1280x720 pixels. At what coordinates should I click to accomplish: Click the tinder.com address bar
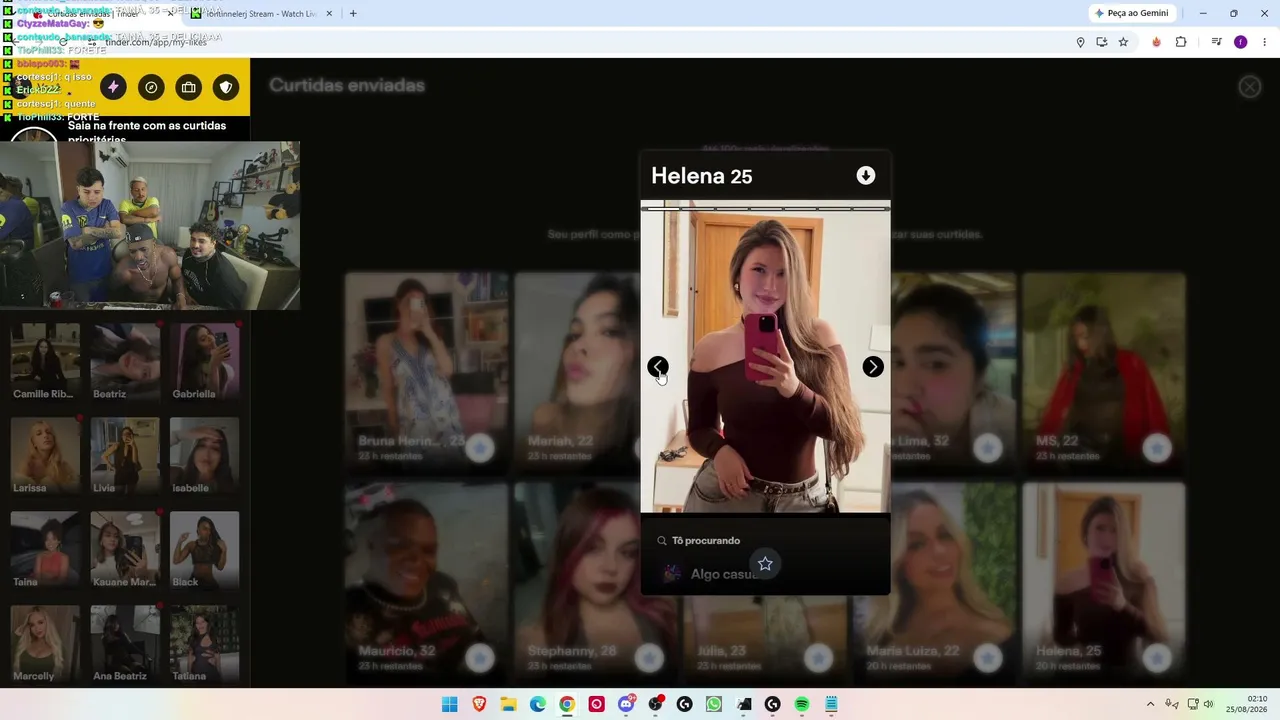(580, 42)
